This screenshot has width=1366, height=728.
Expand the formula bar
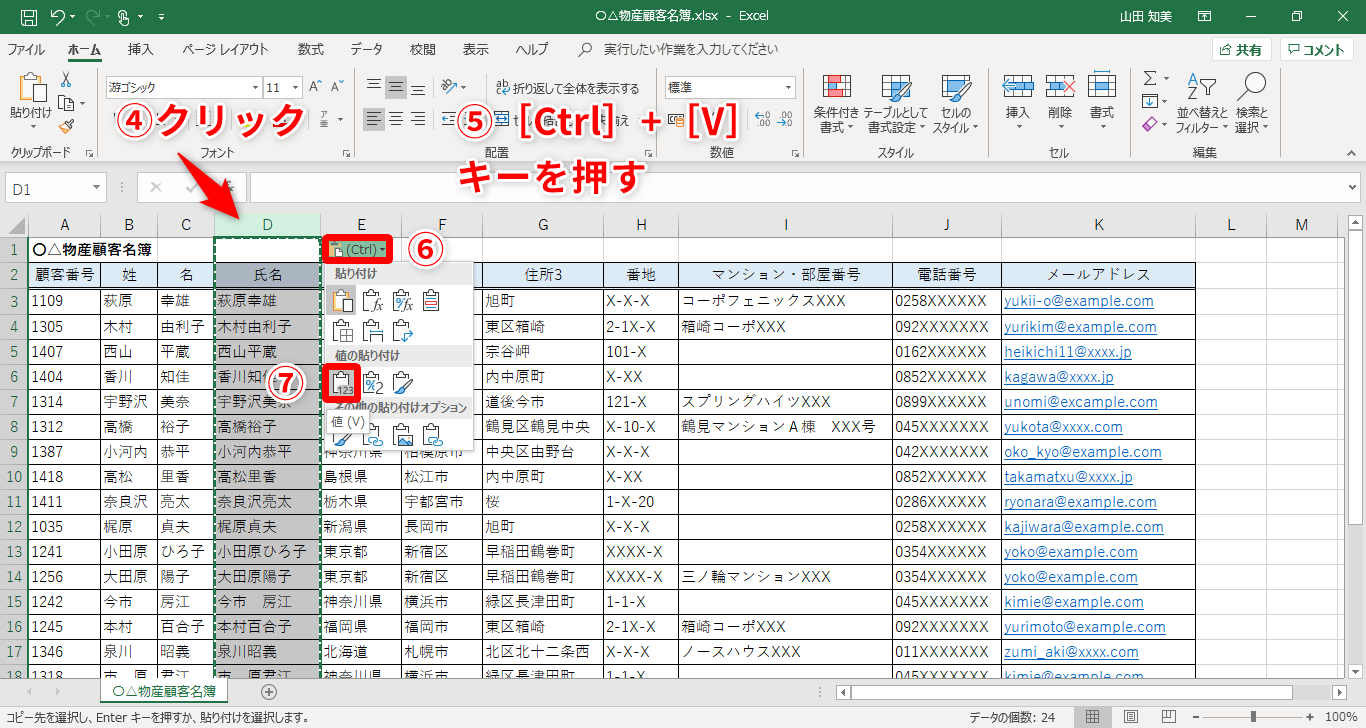1353,187
